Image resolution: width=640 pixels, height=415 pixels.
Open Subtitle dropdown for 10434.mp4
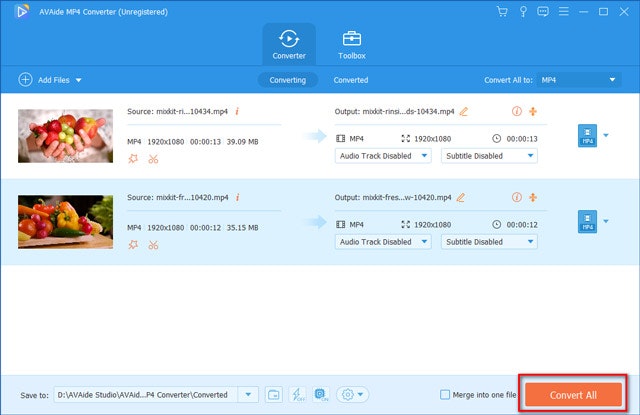tap(489, 156)
